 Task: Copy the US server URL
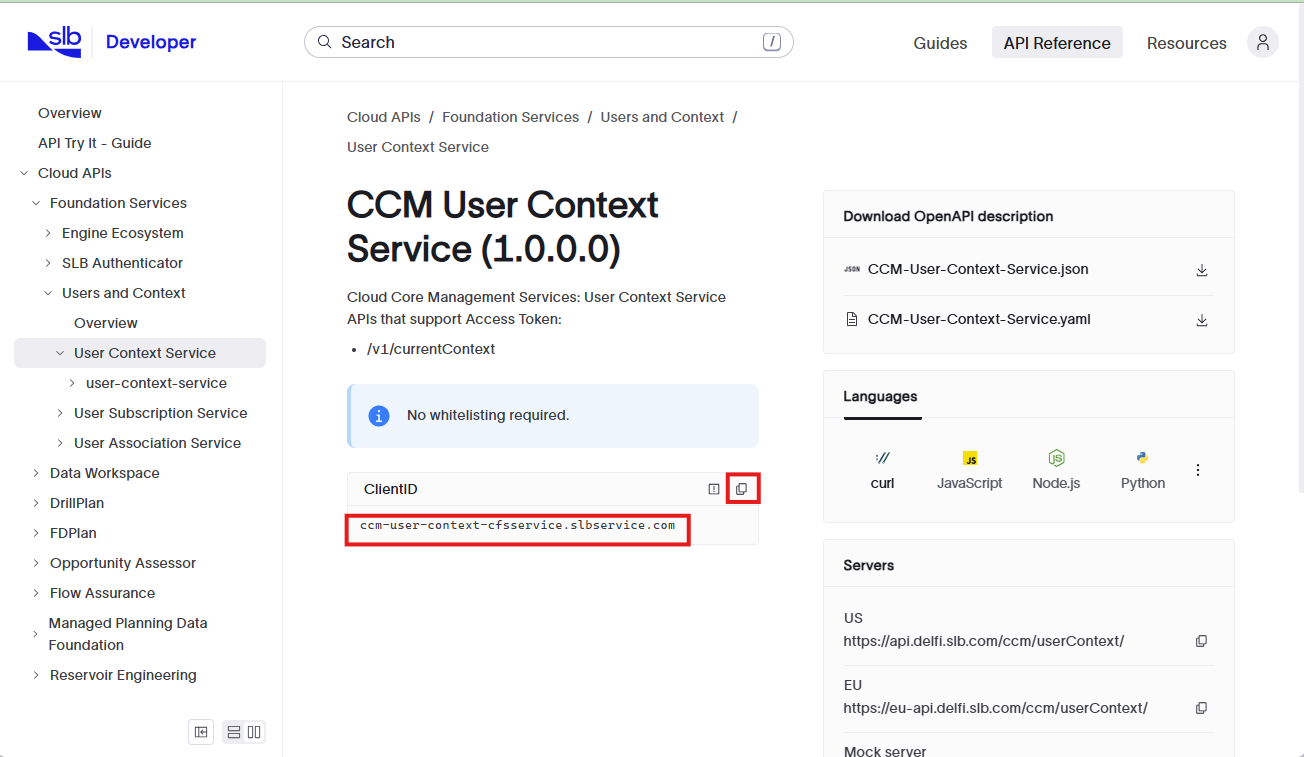coord(1201,641)
